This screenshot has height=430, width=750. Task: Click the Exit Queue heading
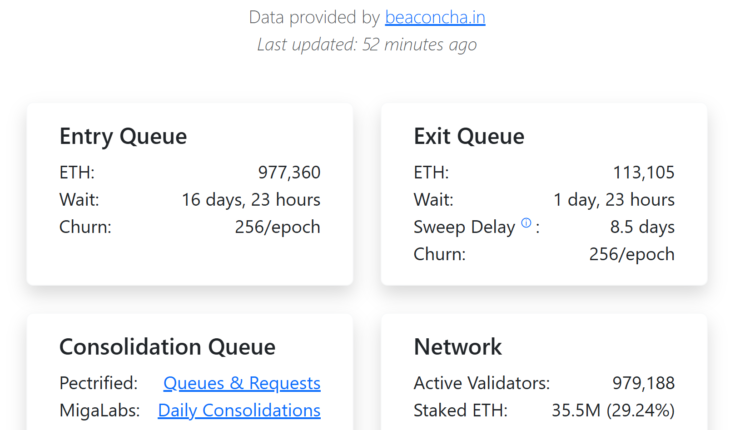click(x=469, y=137)
